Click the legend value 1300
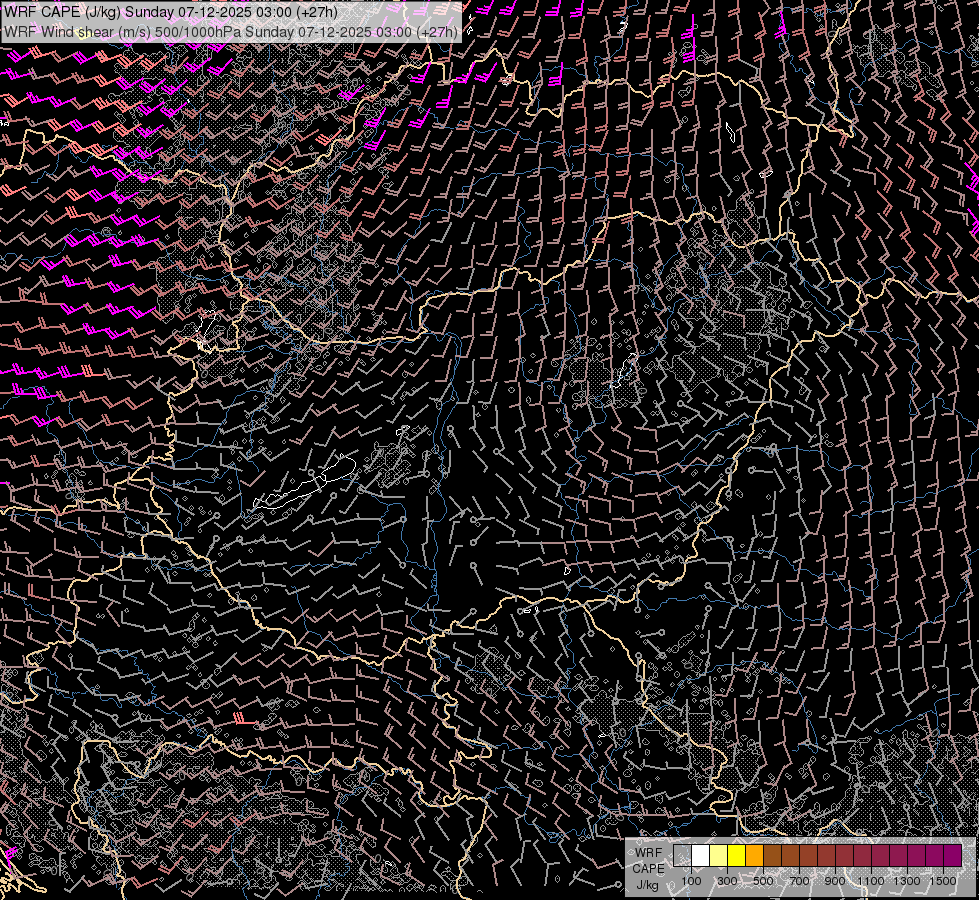 [x=907, y=881]
